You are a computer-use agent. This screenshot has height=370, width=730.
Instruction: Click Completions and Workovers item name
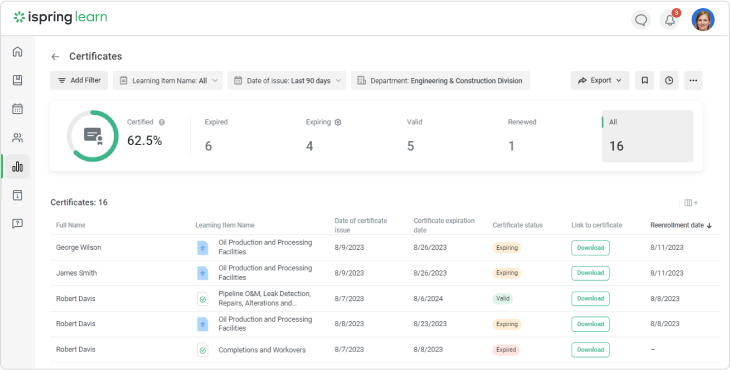262,350
